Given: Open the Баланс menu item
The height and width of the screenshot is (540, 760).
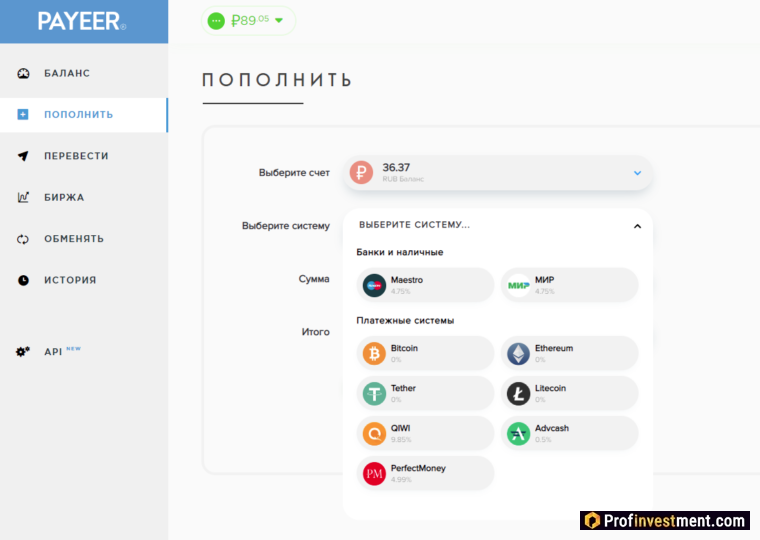Looking at the screenshot, I should (84, 73).
